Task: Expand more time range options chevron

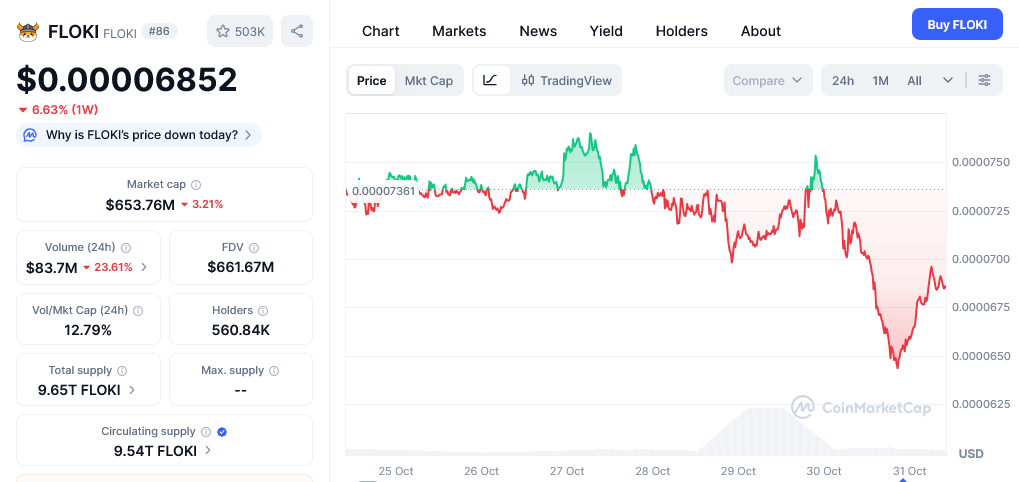Action: tap(948, 80)
